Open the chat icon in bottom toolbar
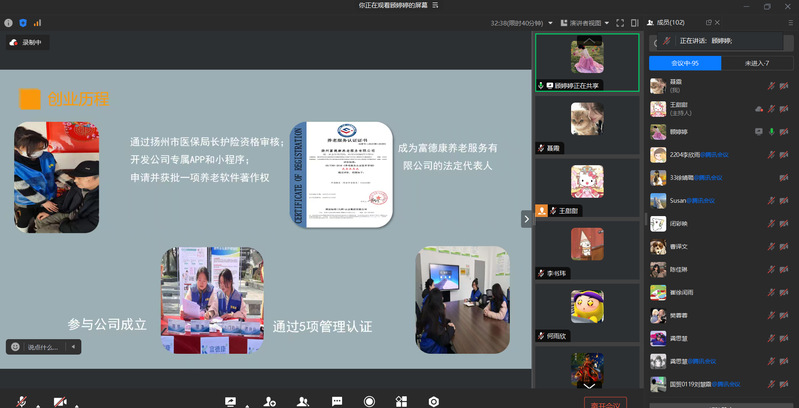 337,401
